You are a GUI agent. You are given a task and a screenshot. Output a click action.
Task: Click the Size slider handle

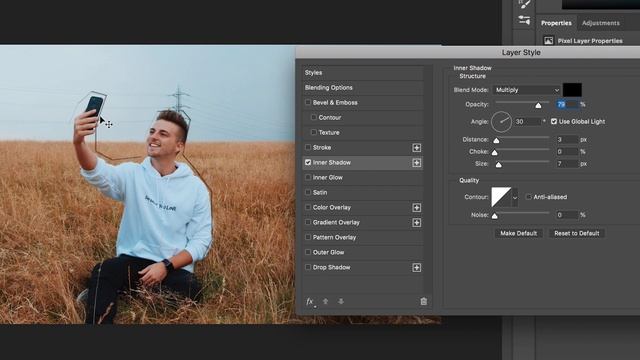point(498,165)
